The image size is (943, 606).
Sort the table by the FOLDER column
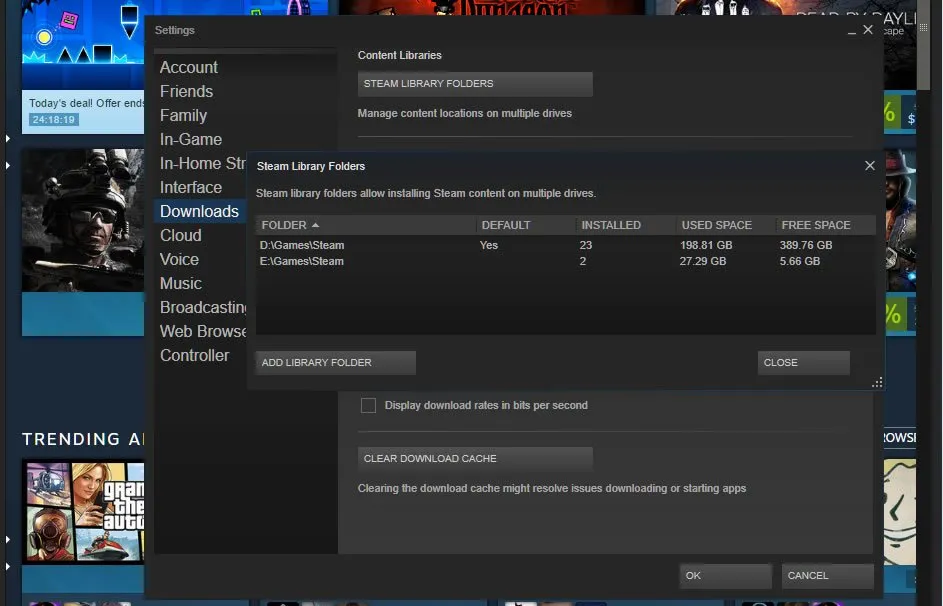(366, 225)
